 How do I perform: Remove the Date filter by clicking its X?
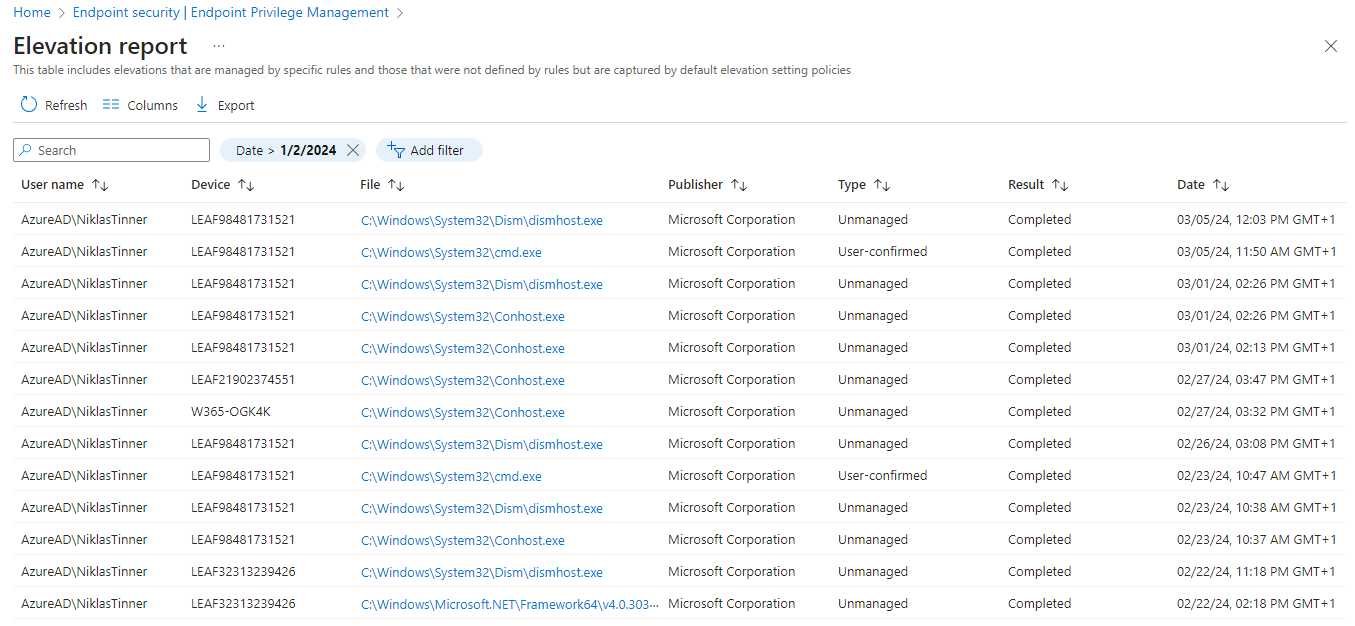pyautogui.click(x=352, y=149)
